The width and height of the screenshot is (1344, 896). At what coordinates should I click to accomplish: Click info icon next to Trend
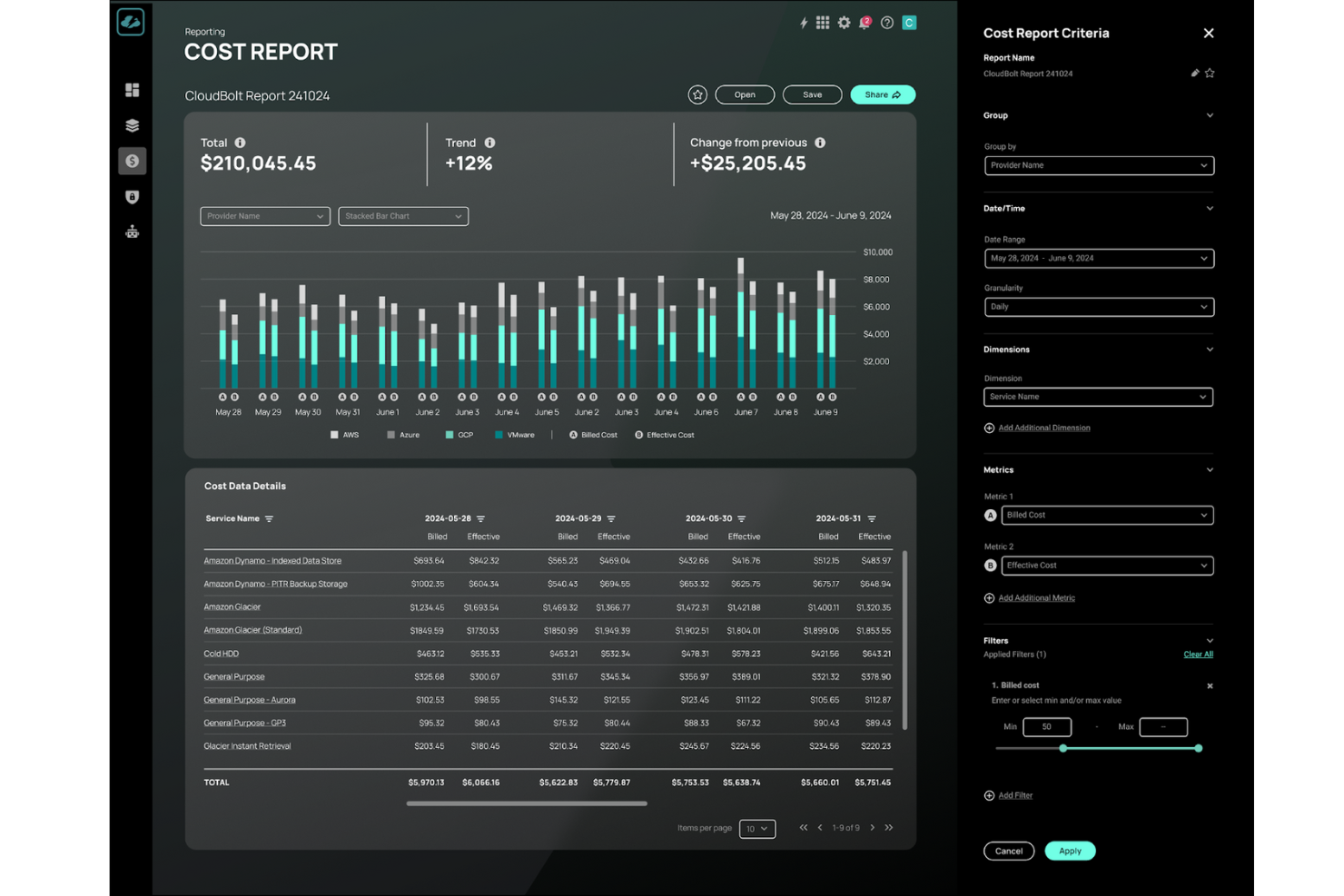pyautogui.click(x=489, y=143)
